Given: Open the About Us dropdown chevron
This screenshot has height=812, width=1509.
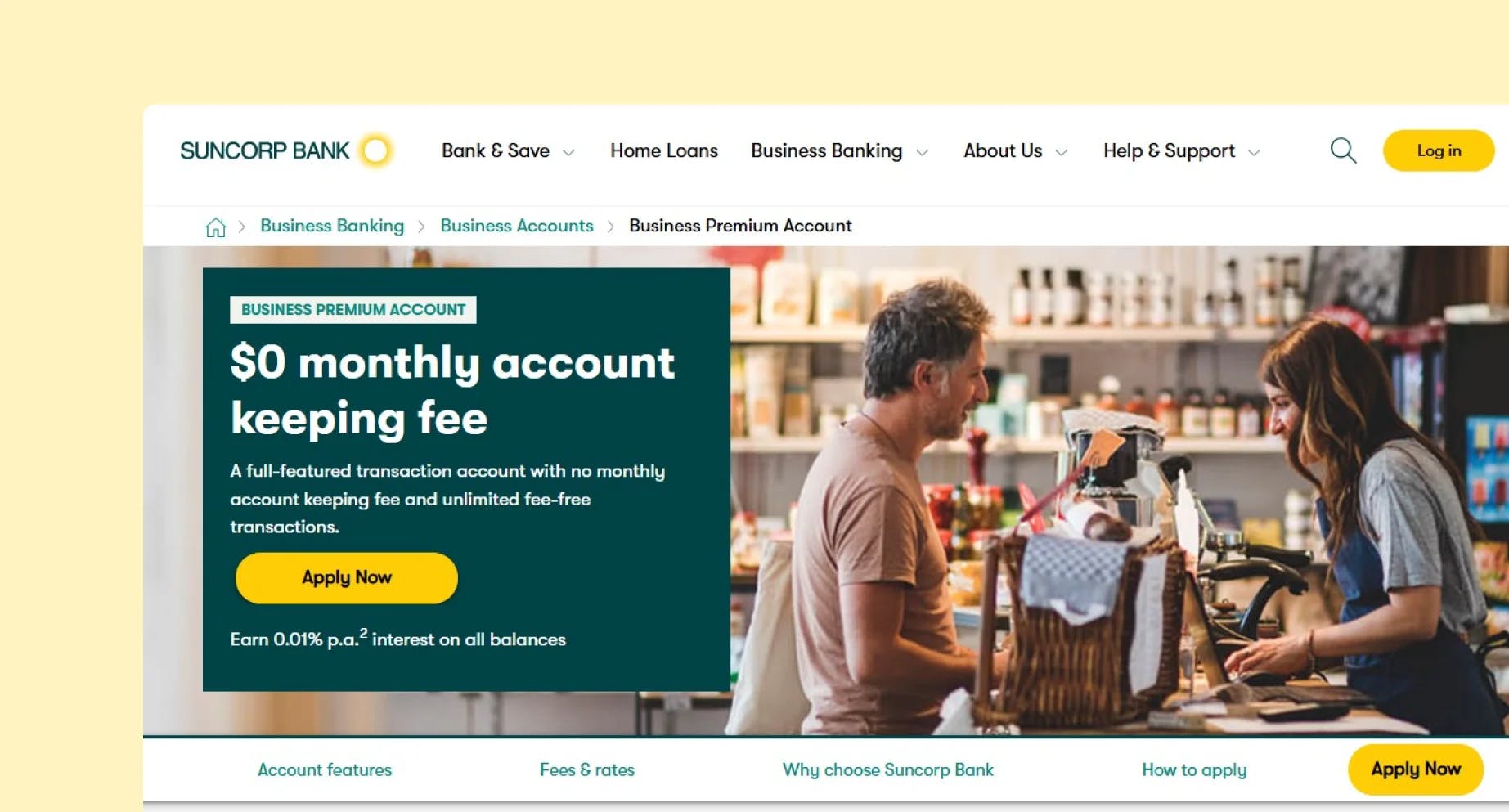Looking at the screenshot, I should pyautogui.click(x=1062, y=152).
